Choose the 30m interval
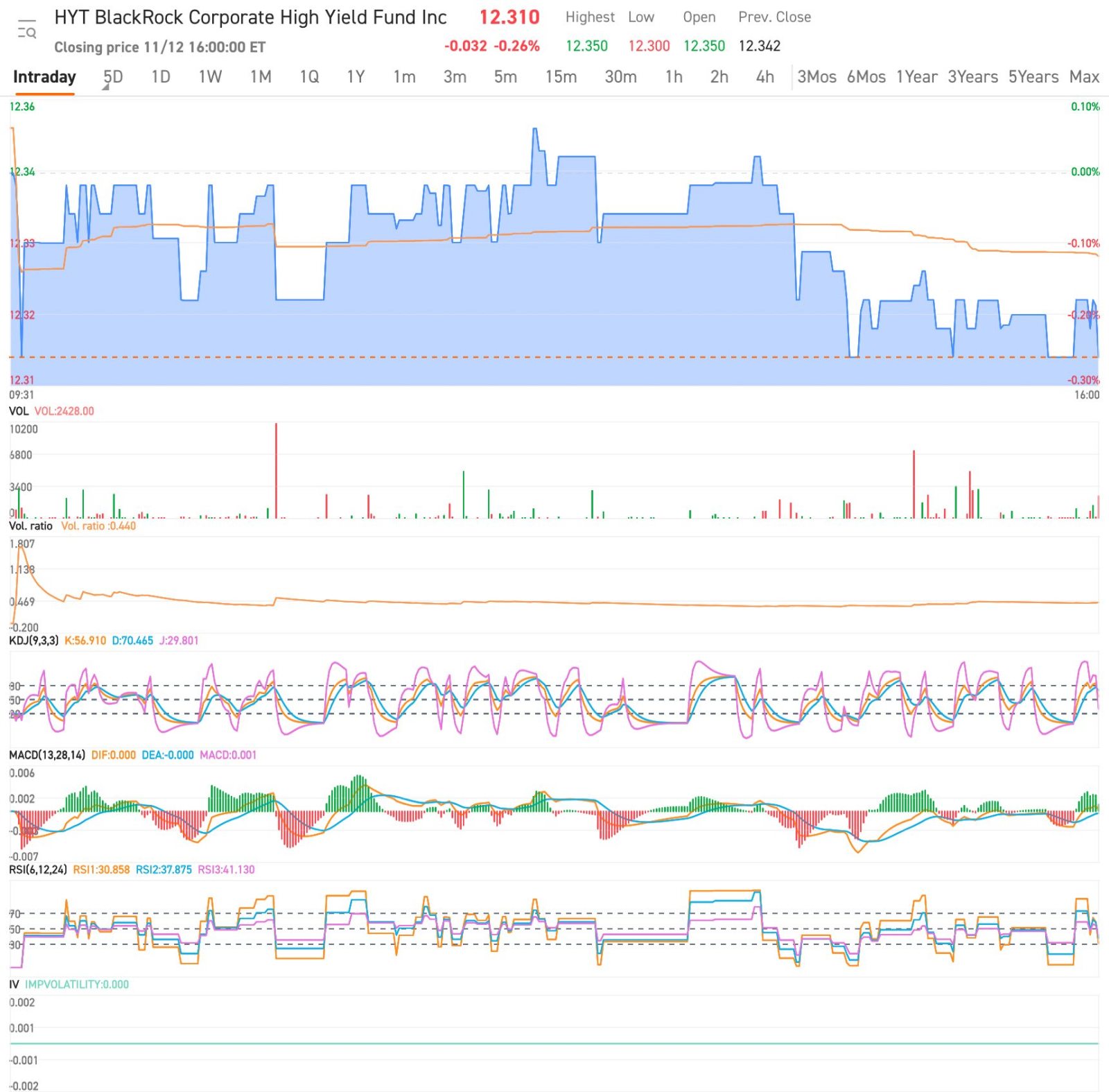Viewport: 1109px width, 1092px height. (x=620, y=77)
